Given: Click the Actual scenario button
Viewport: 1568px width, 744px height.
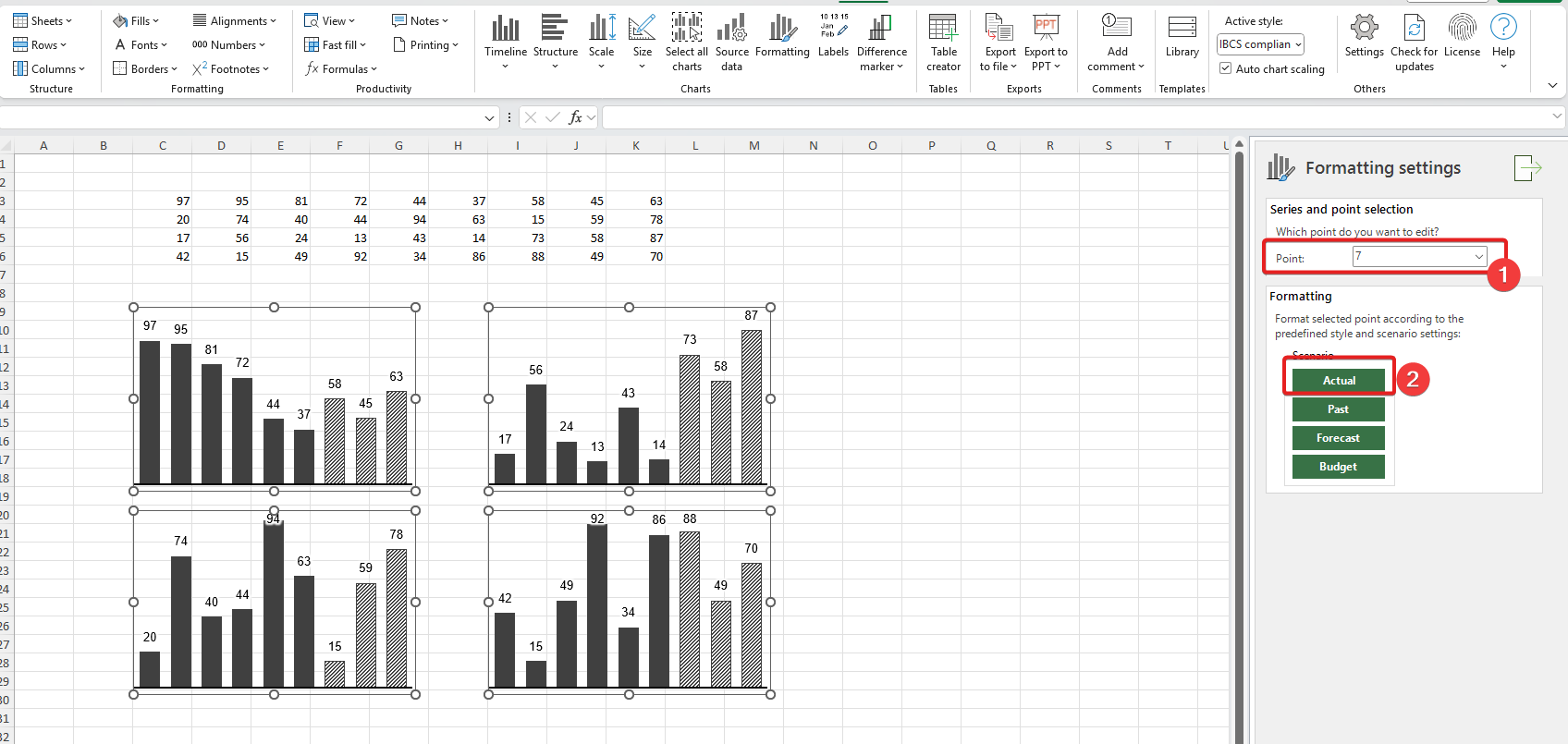Looking at the screenshot, I should pyautogui.click(x=1338, y=381).
